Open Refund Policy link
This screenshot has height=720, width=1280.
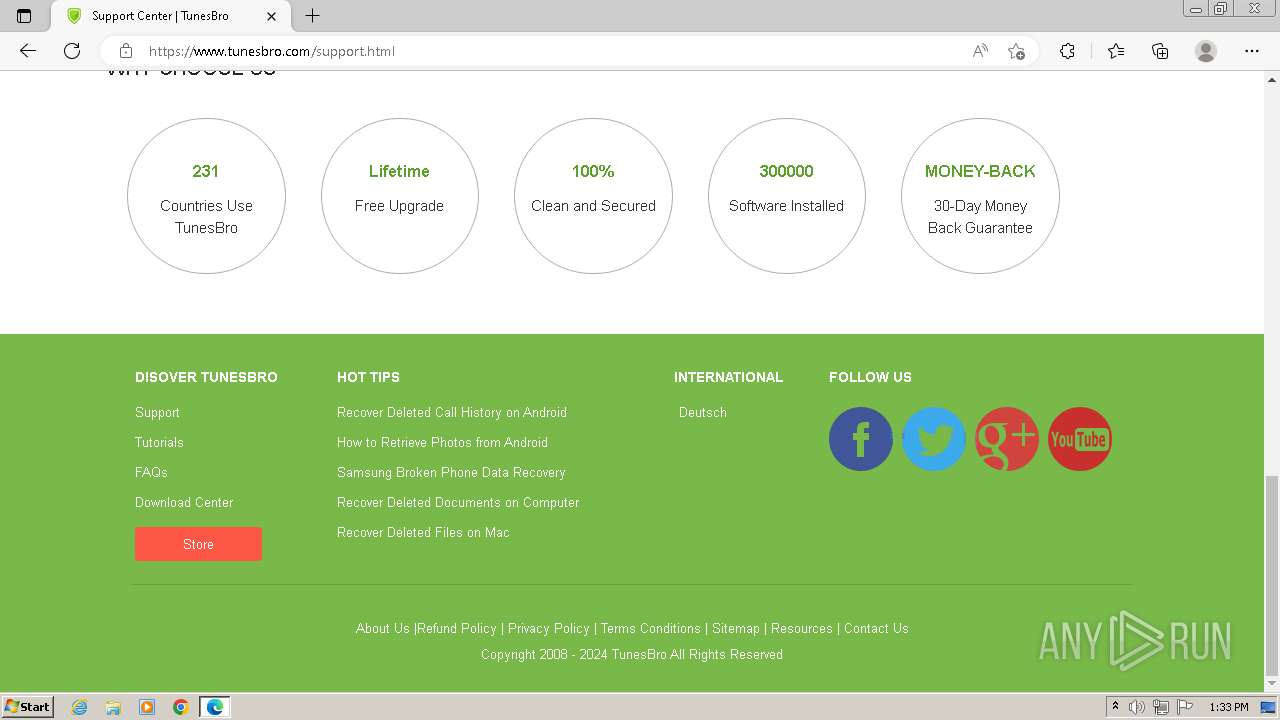pos(457,628)
